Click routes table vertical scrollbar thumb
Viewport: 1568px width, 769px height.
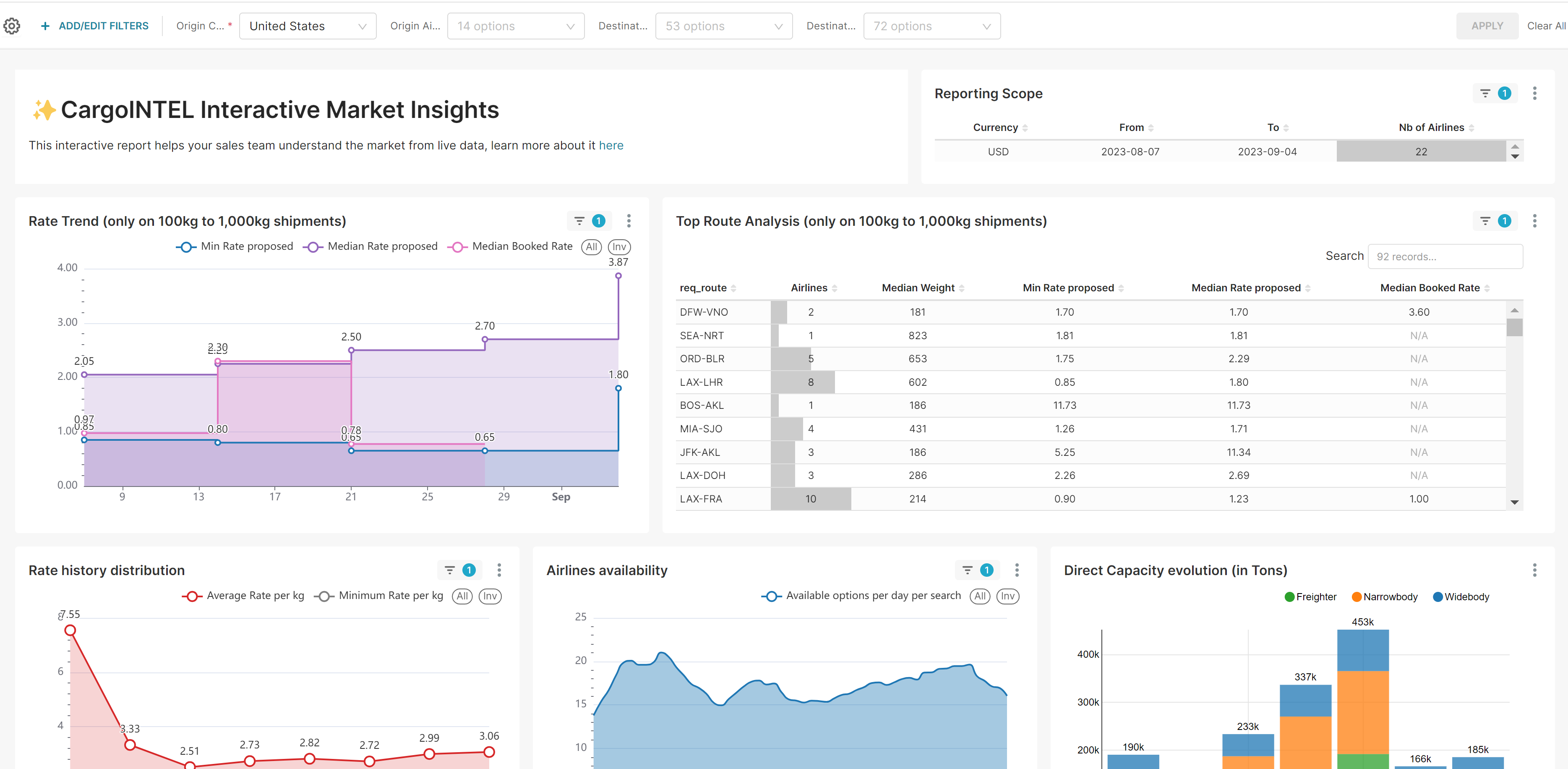1514,327
